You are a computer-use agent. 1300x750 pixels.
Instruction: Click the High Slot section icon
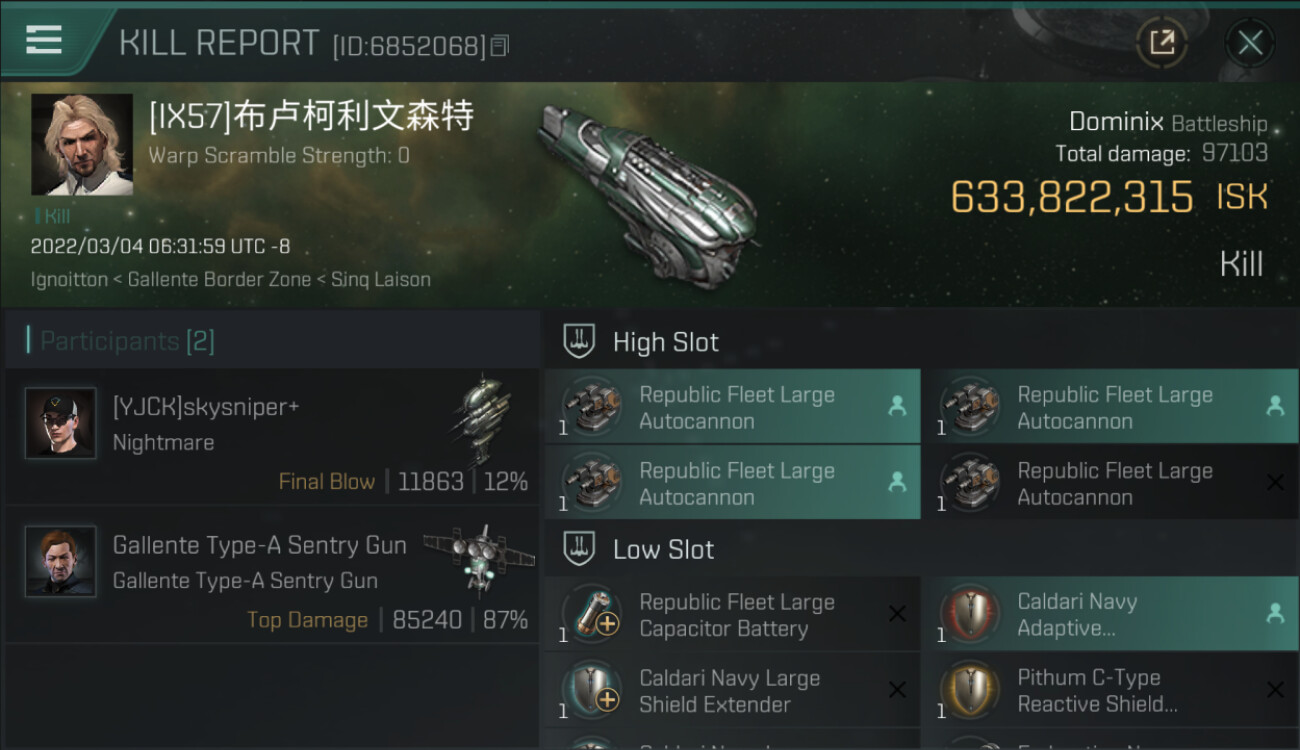[x=580, y=342]
